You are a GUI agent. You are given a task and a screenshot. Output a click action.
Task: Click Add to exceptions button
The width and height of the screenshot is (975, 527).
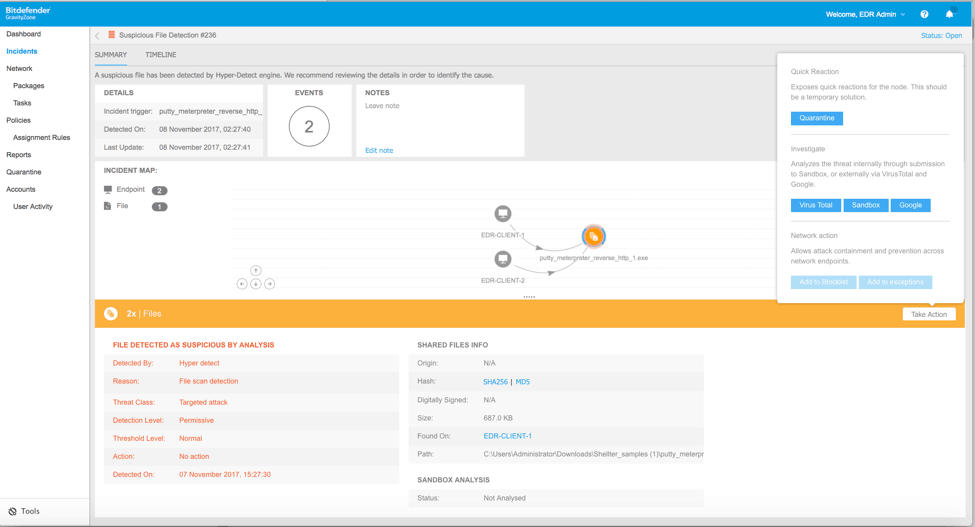coord(895,282)
